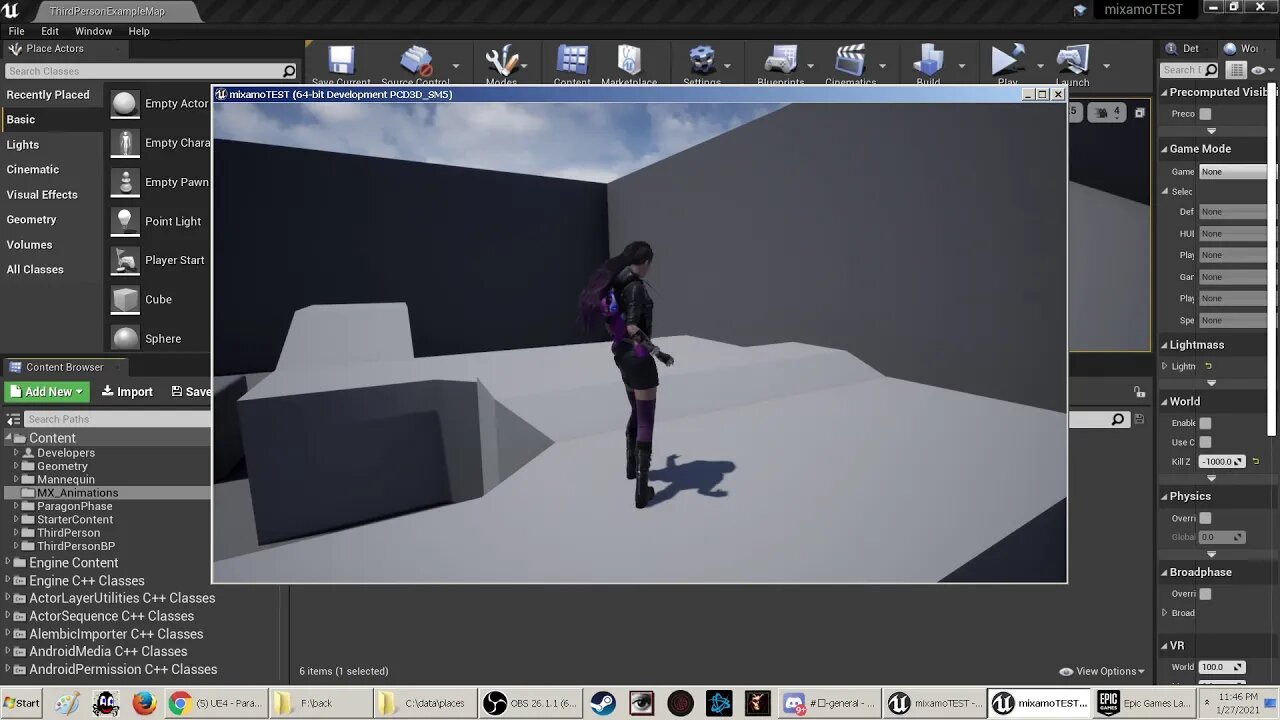Click the details visibility eye icon

pyautogui.click(x=1256, y=70)
